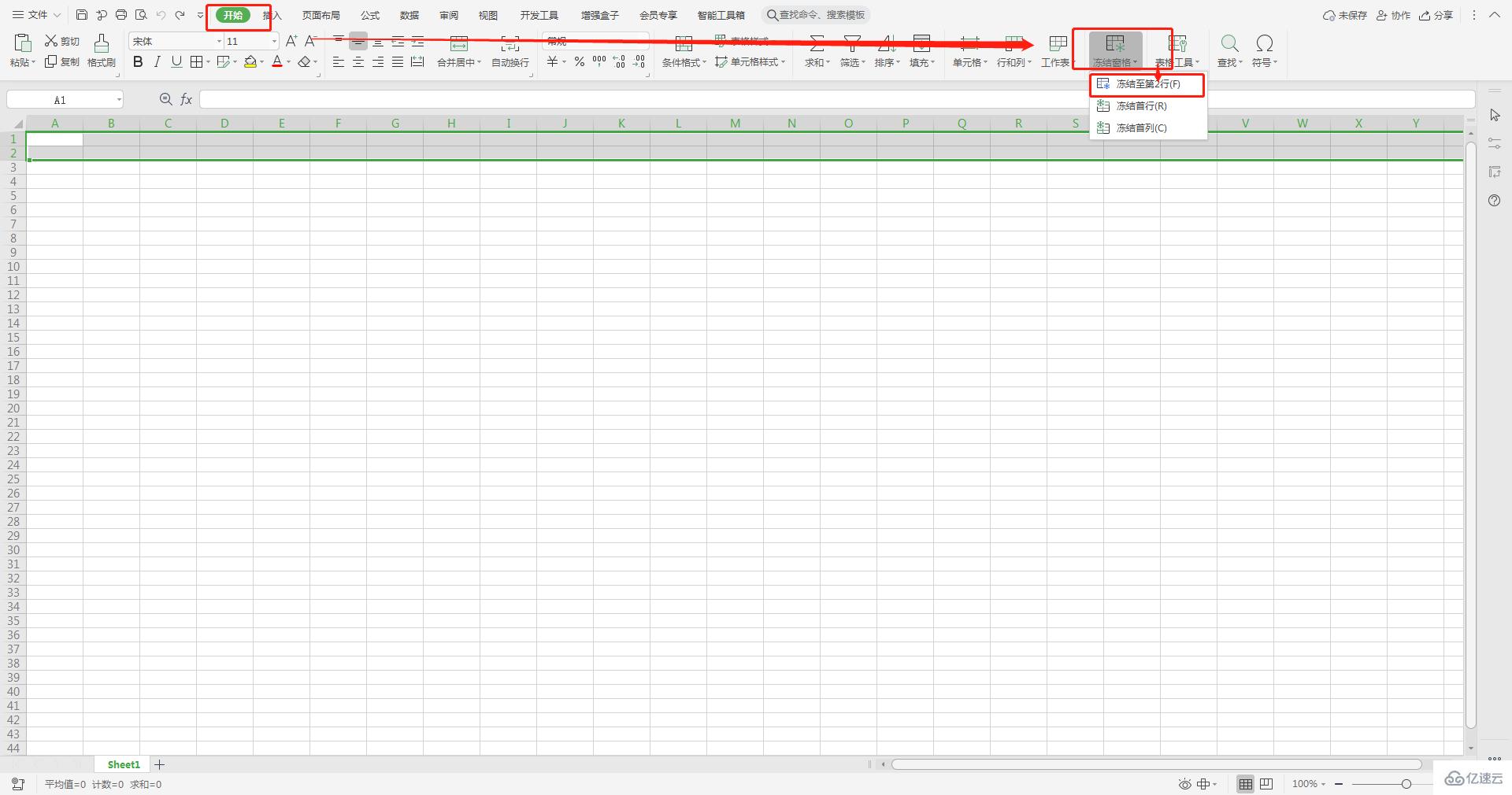This screenshot has width=1512, height=795.
Task: Toggle center horizontal text alignment
Action: [x=358, y=61]
